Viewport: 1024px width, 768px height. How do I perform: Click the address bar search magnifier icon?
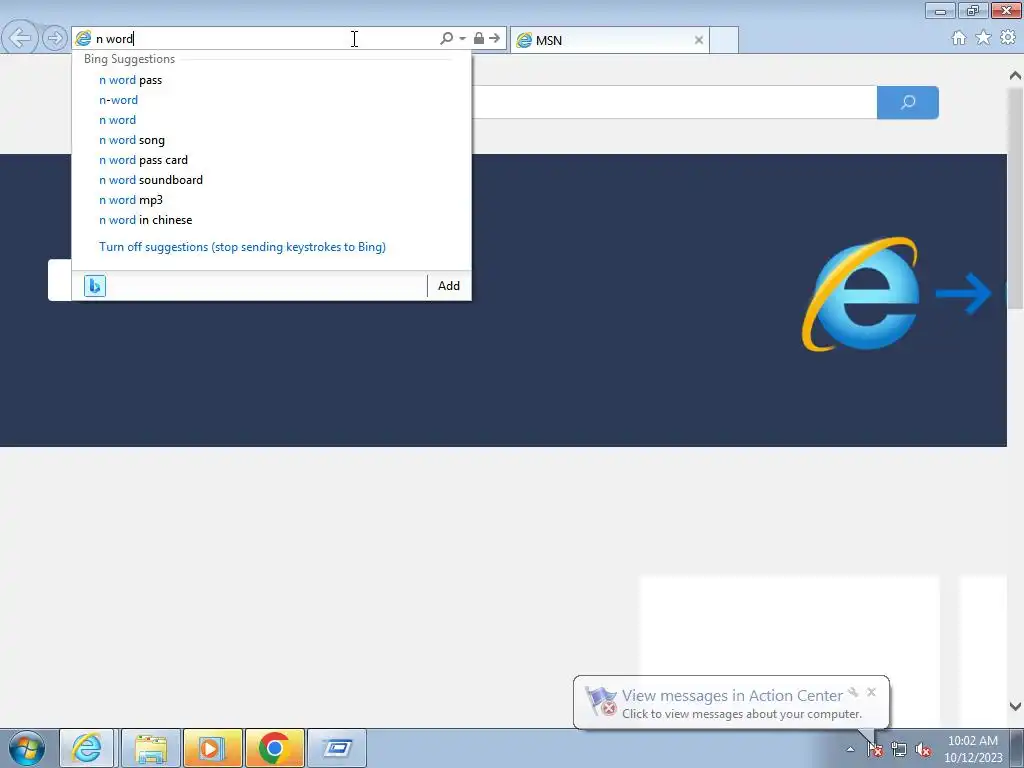point(446,39)
